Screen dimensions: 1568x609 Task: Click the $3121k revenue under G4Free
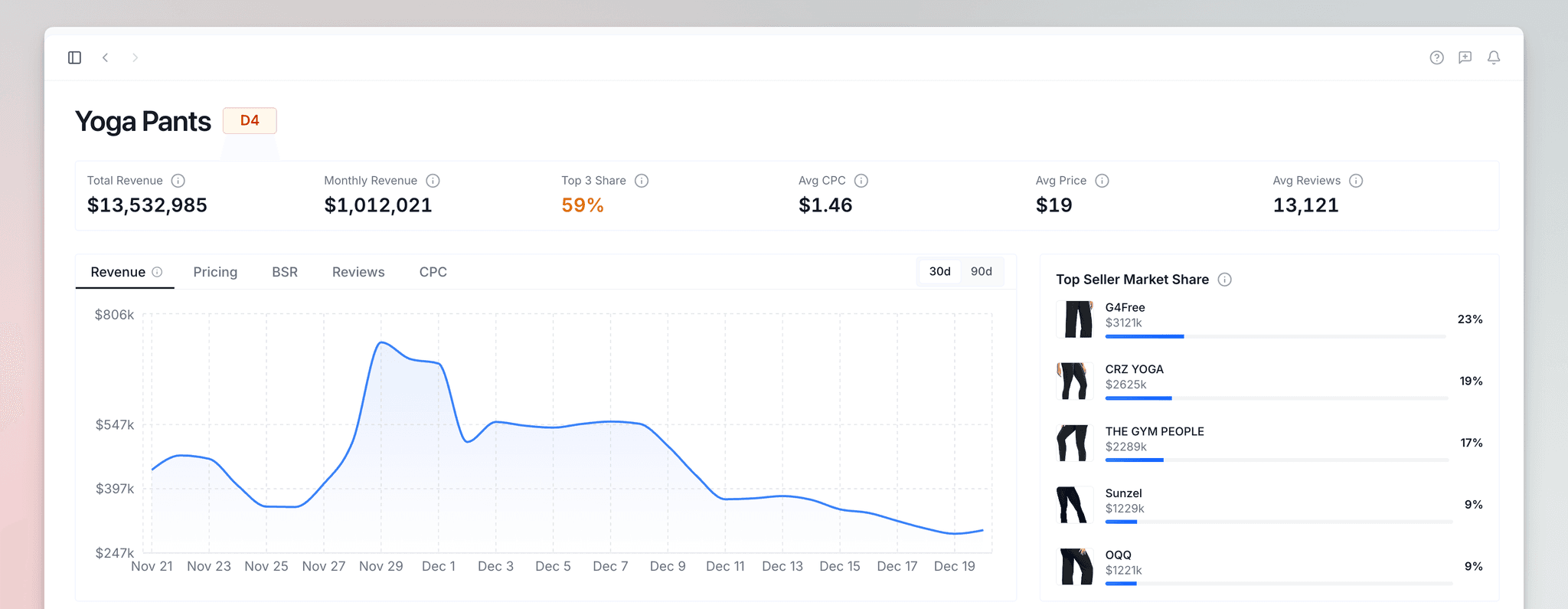point(1124,323)
